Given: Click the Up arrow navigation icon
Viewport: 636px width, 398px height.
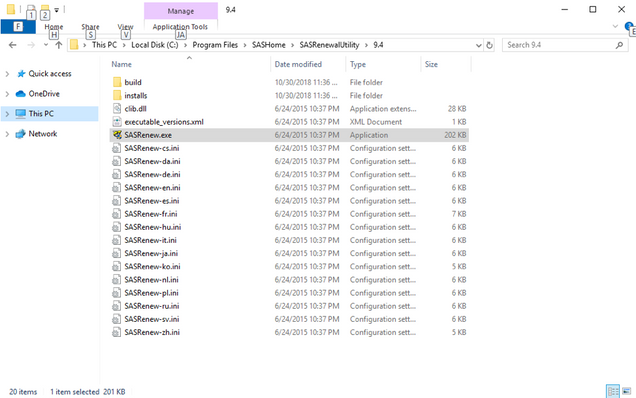Looking at the screenshot, I should tap(59, 45).
